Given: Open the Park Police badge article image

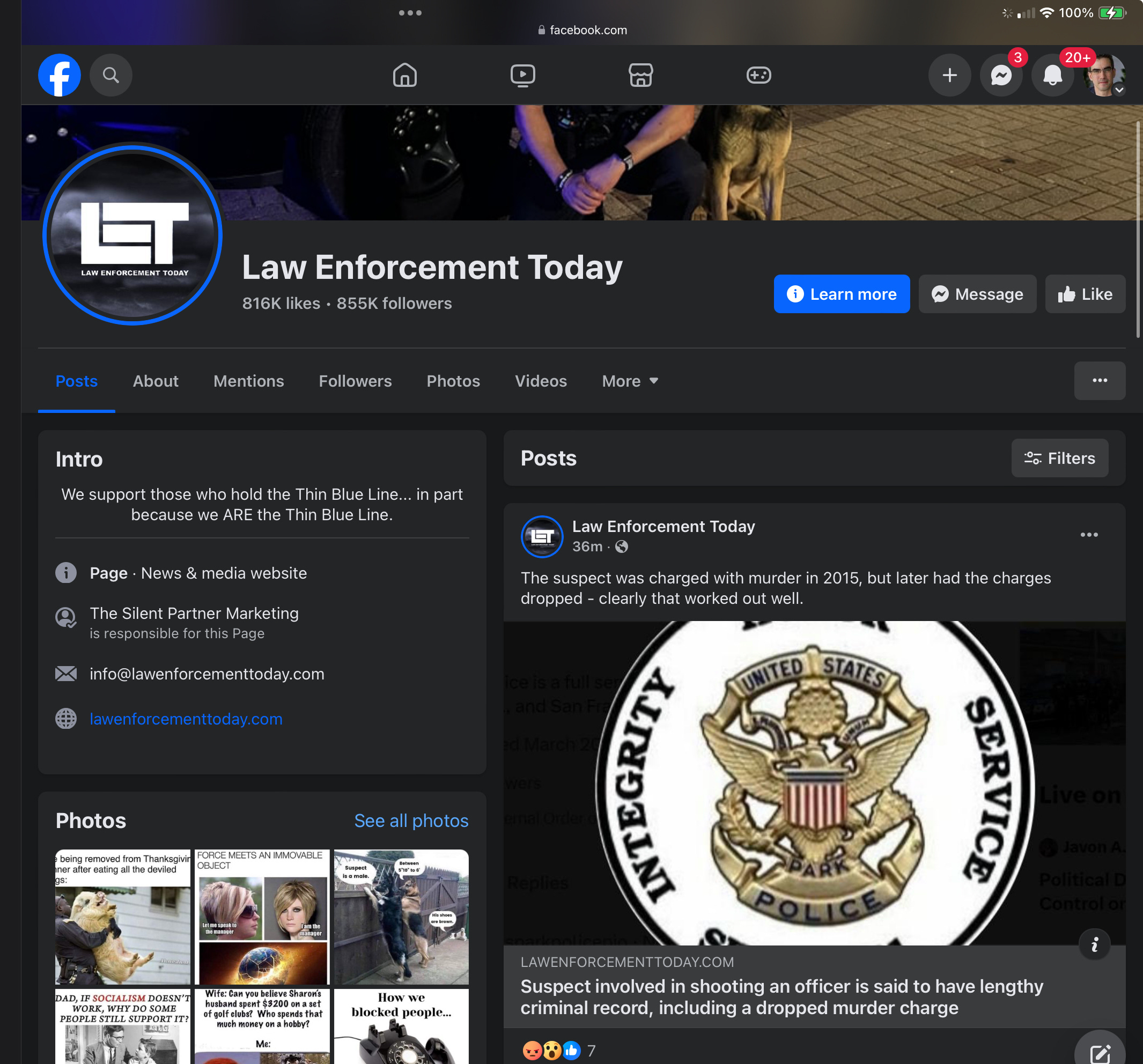Looking at the screenshot, I should click(x=814, y=783).
